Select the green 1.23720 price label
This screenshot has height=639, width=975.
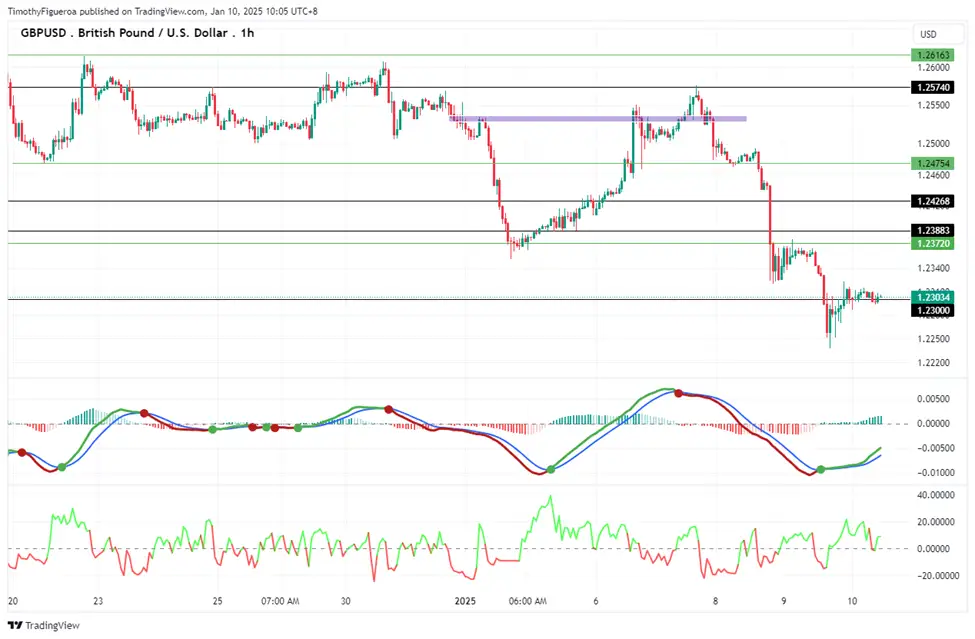coord(932,243)
